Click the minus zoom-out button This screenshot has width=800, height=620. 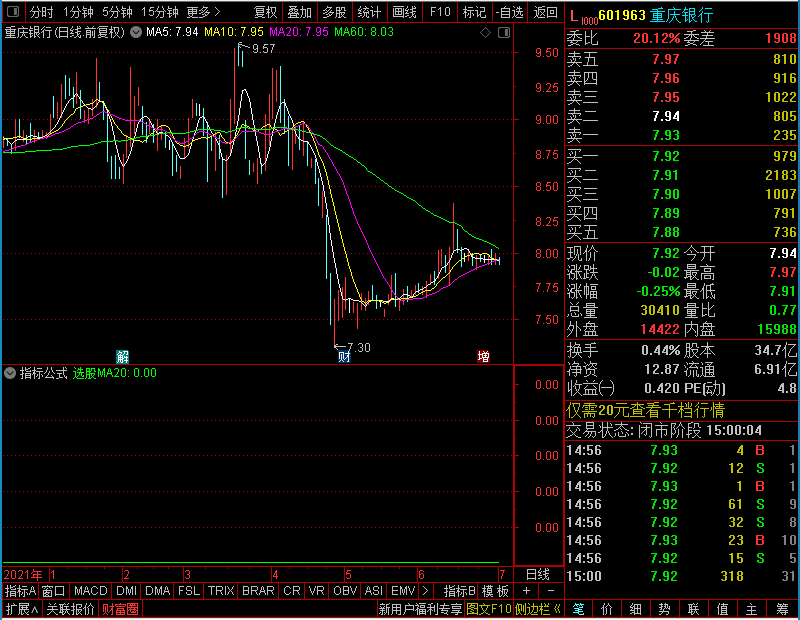click(551, 591)
